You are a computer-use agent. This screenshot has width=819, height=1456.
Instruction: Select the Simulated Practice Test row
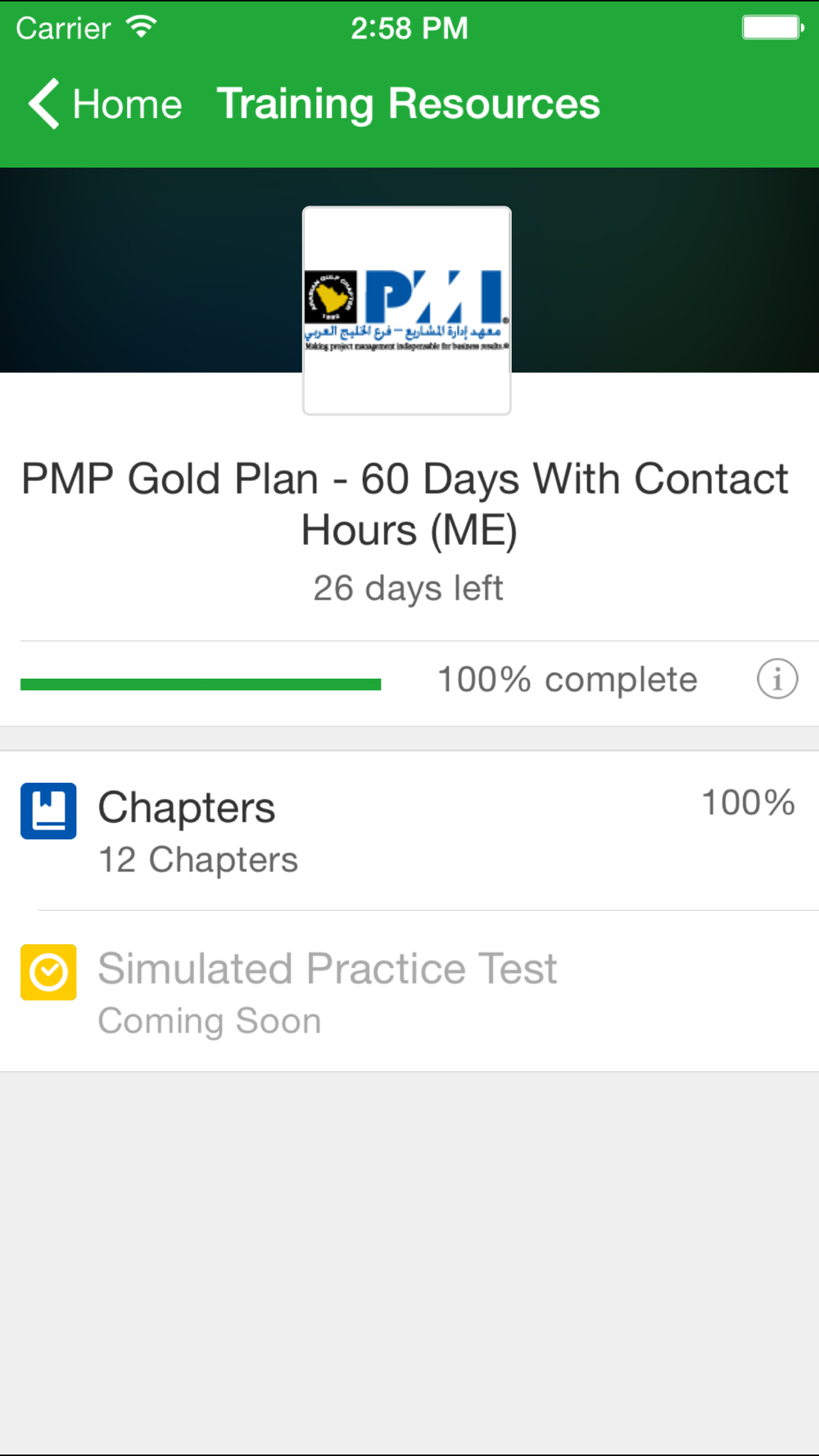pyautogui.click(x=409, y=991)
